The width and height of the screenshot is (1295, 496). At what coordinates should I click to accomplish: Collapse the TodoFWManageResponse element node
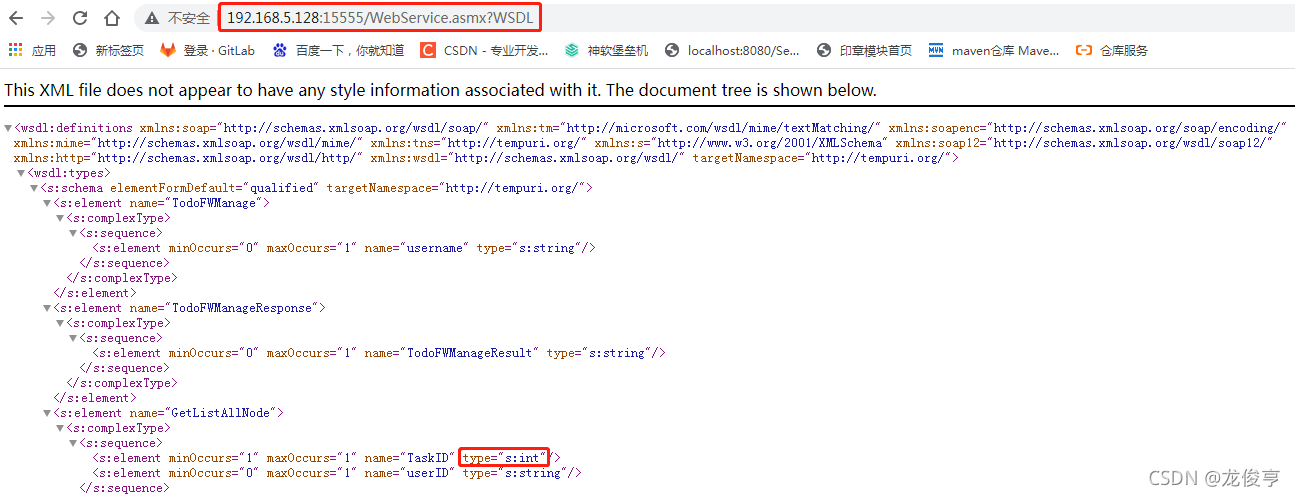coord(47,308)
